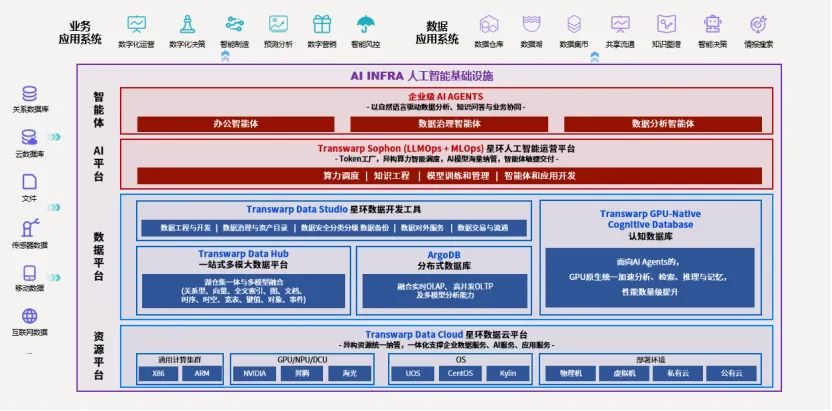Click the triple arrow below 文件
The image size is (832, 411).
(54, 207)
